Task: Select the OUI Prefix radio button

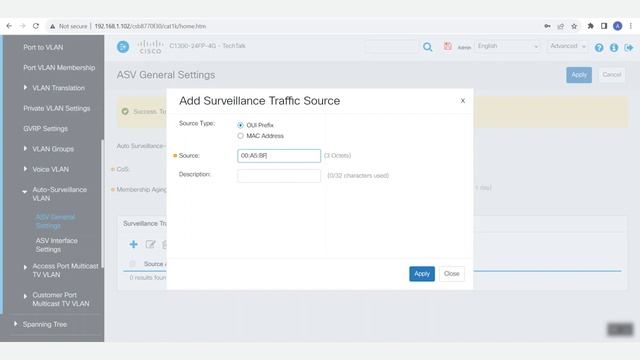Action: point(240,125)
